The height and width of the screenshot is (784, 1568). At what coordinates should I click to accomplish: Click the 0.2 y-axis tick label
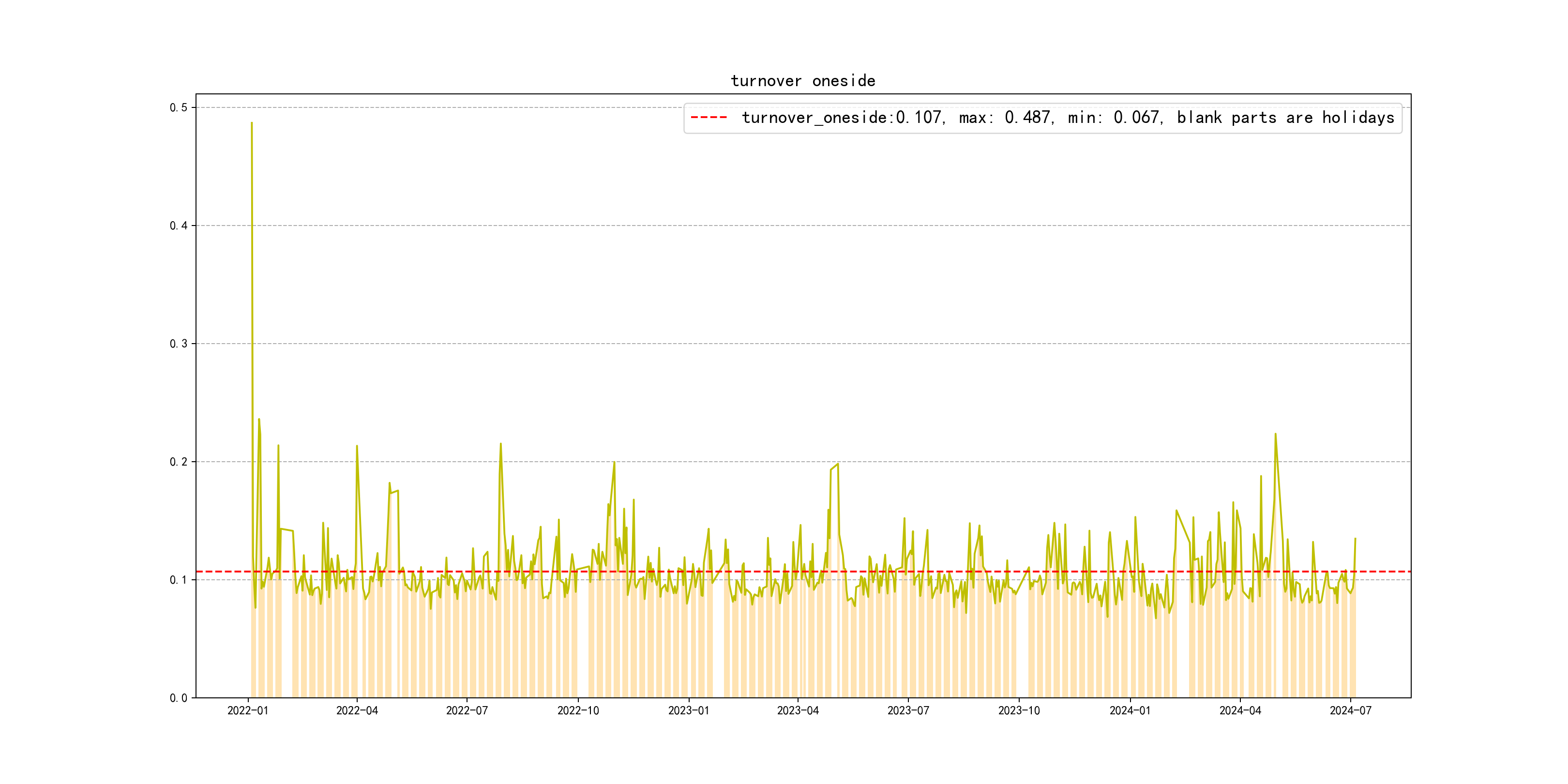click(x=179, y=462)
